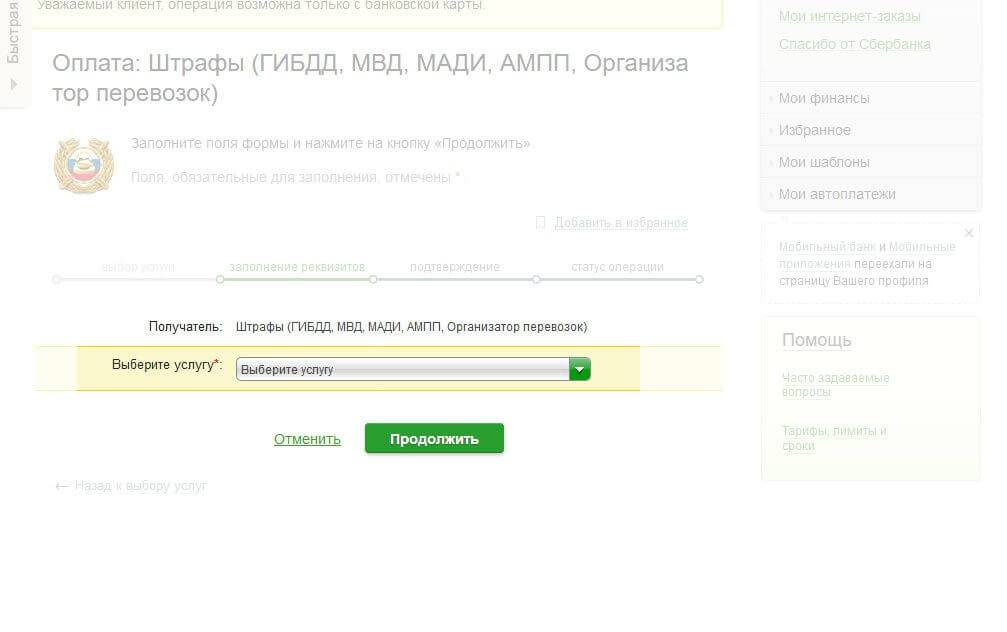Viewport: 1007px width, 632px height.
Task: Click the 'Мобильный банк' link in notification
Action: (827, 247)
